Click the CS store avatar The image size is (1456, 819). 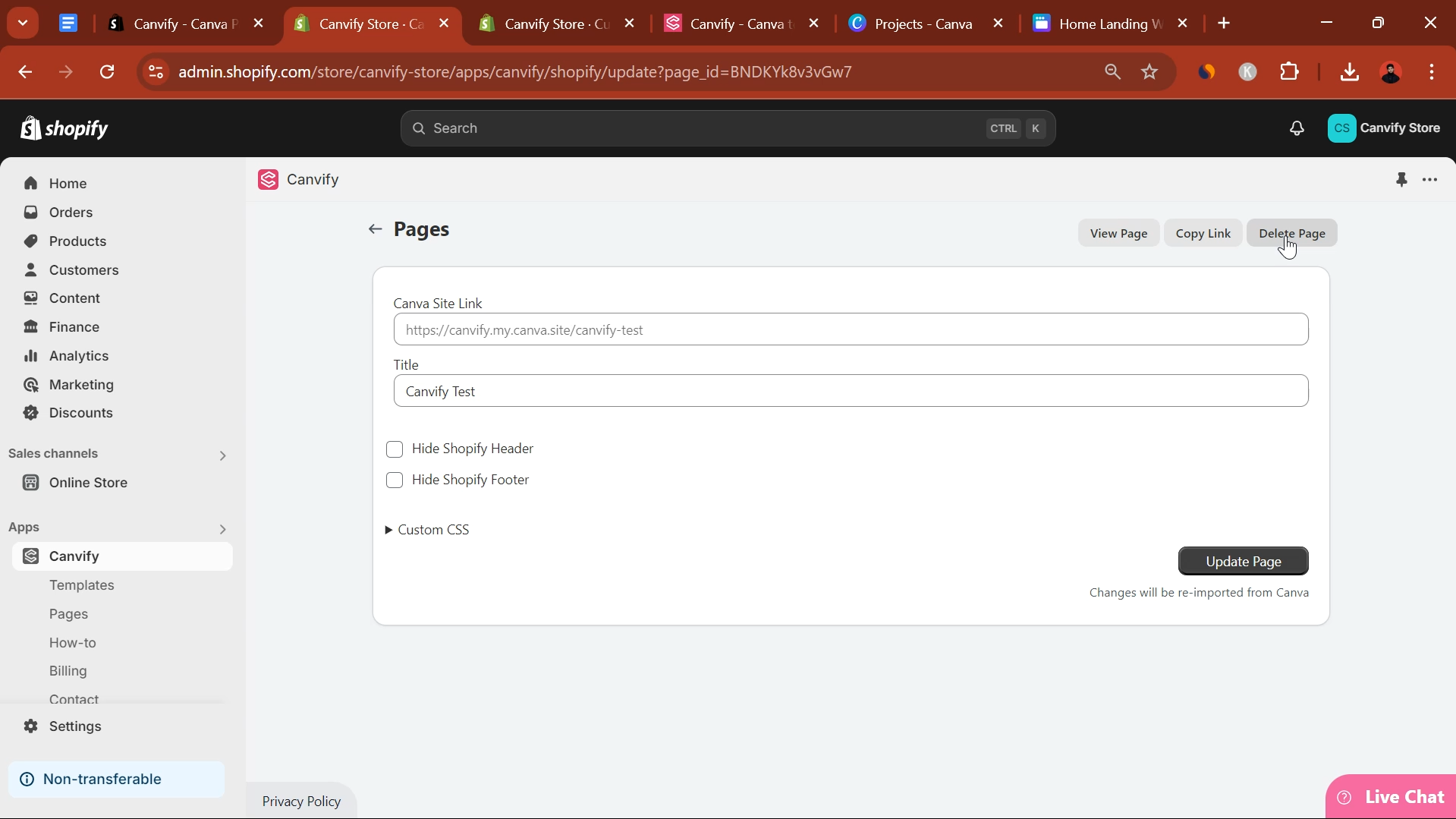(1341, 128)
